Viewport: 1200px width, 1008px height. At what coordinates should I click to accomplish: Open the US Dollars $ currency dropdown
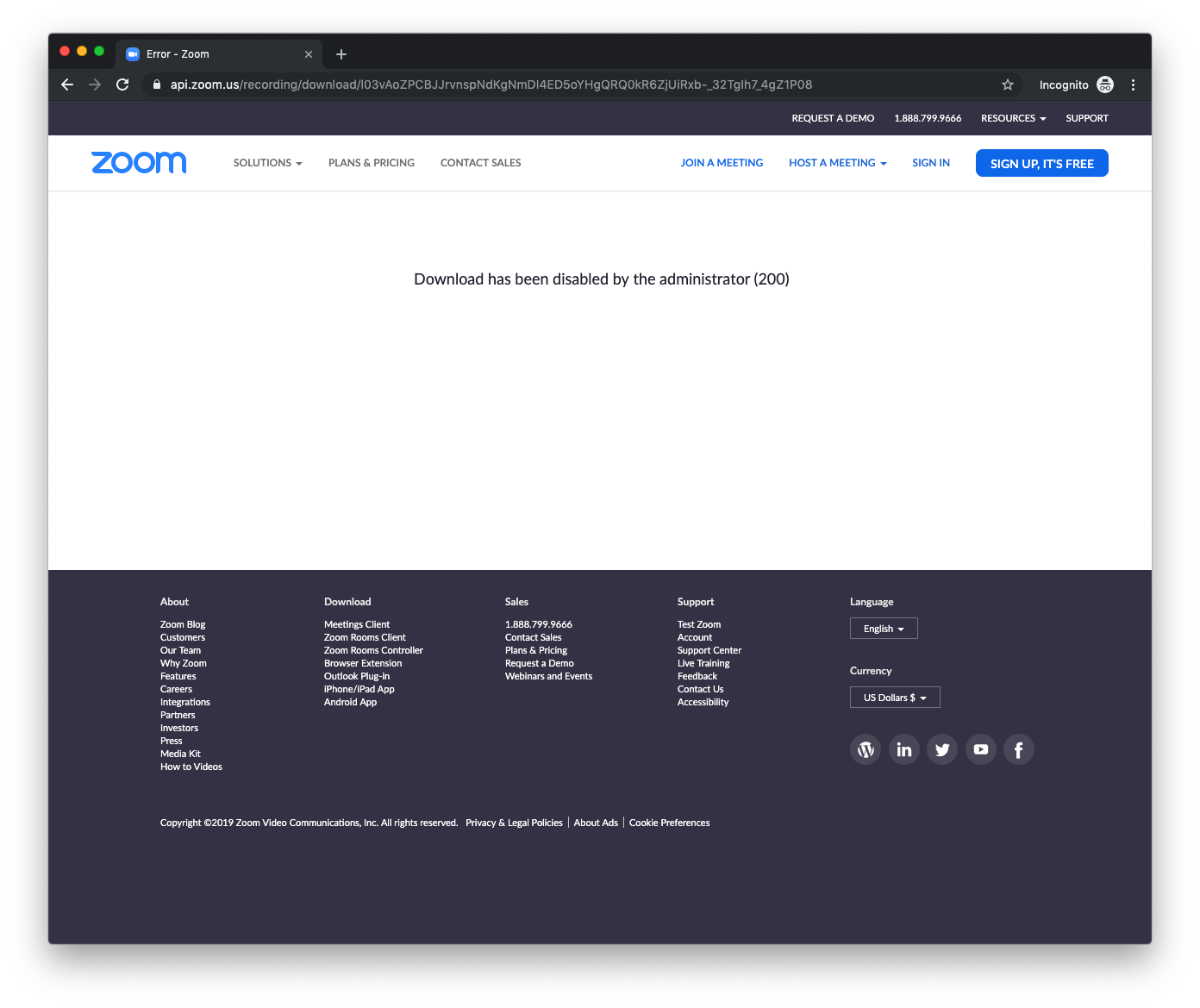coord(895,698)
